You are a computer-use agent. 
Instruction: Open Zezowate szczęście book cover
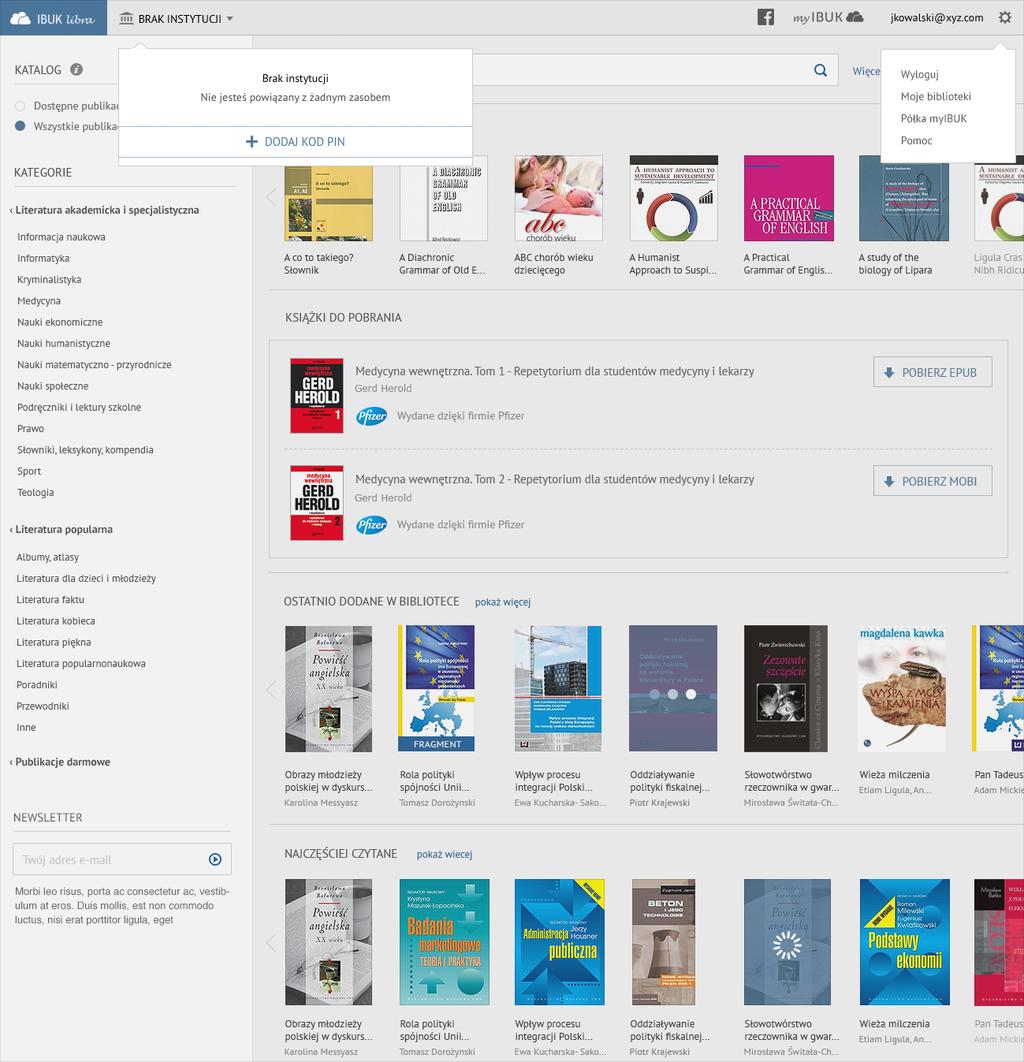tap(786, 688)
